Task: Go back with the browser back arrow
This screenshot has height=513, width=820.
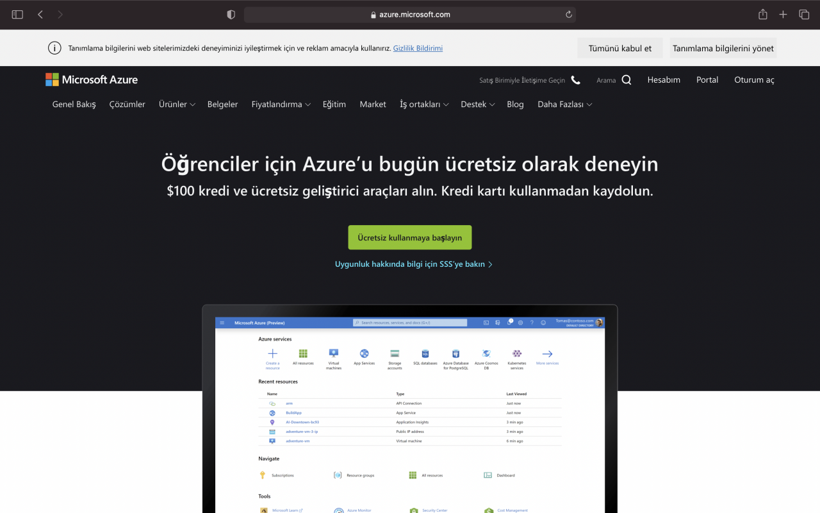Action: [x=40, y=15]
